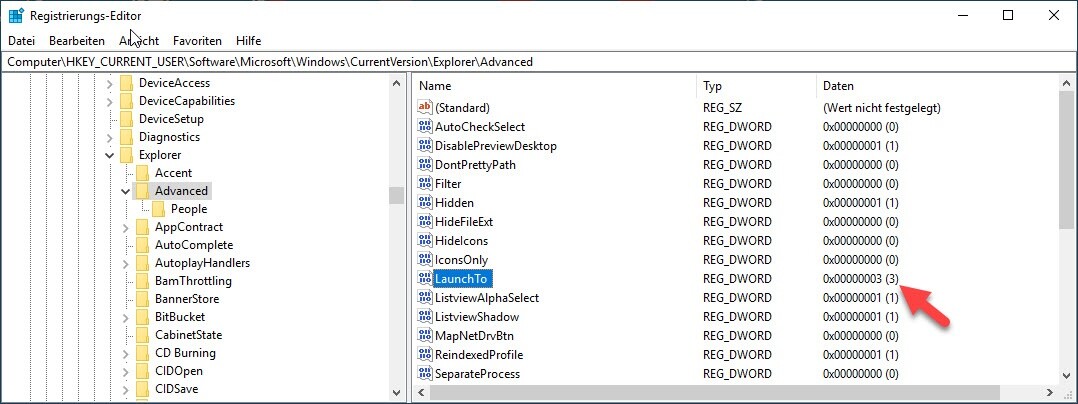Open the Datei menu

[21, 41]
